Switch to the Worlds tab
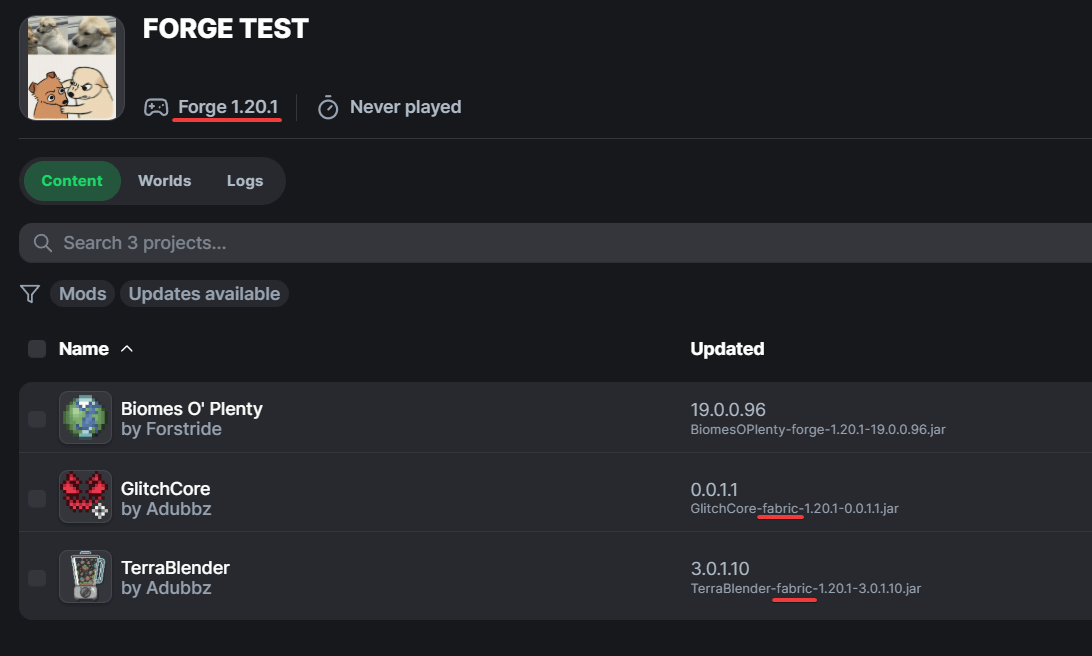Viewport: 1092px width, 656px height. tap(164, 181)
